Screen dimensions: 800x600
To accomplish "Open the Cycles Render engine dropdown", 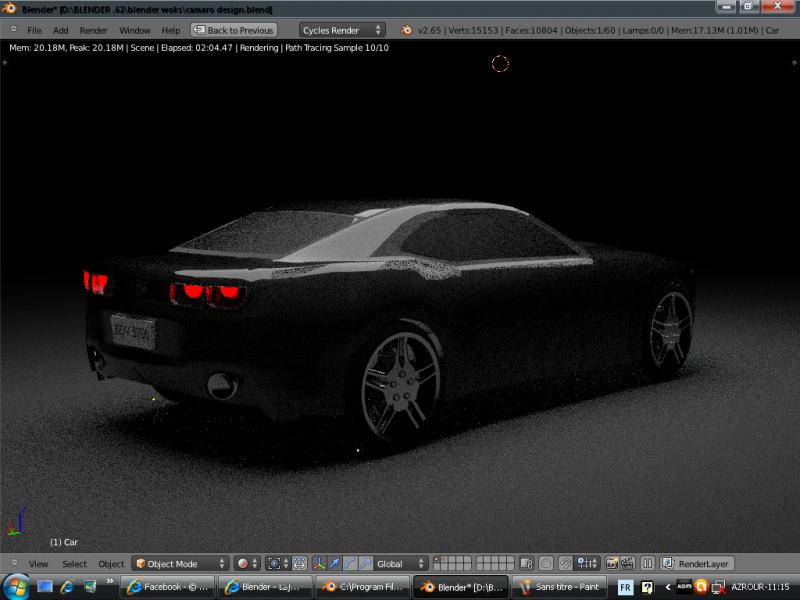I will (342, 30).
